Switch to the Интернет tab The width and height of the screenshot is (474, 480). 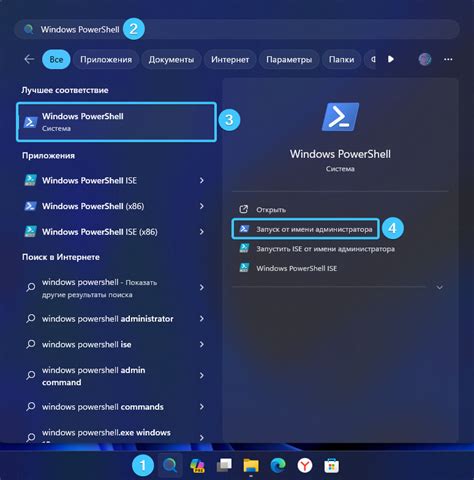[230, 59]
